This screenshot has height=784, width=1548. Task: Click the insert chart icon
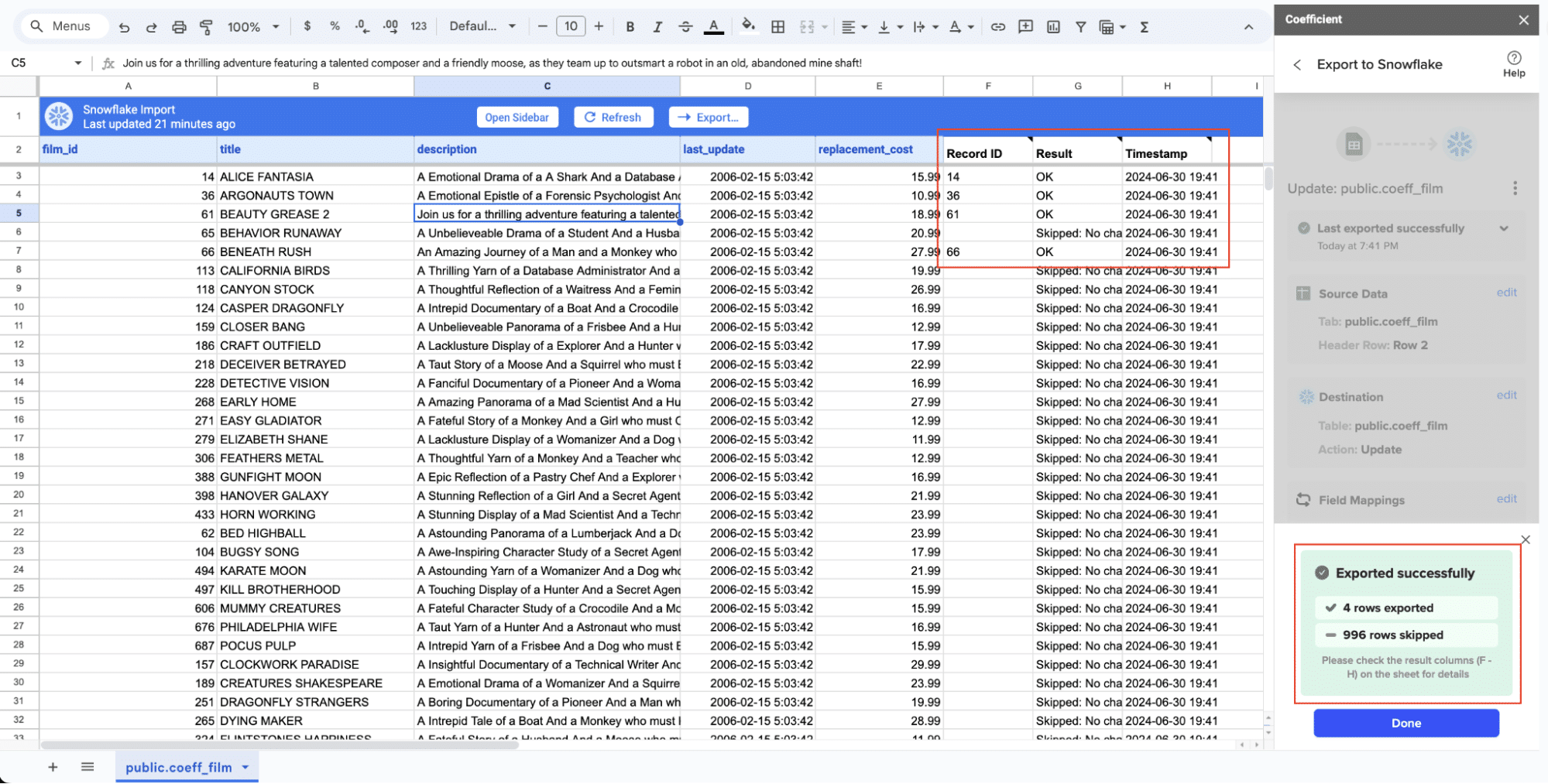click(1054, 27)
